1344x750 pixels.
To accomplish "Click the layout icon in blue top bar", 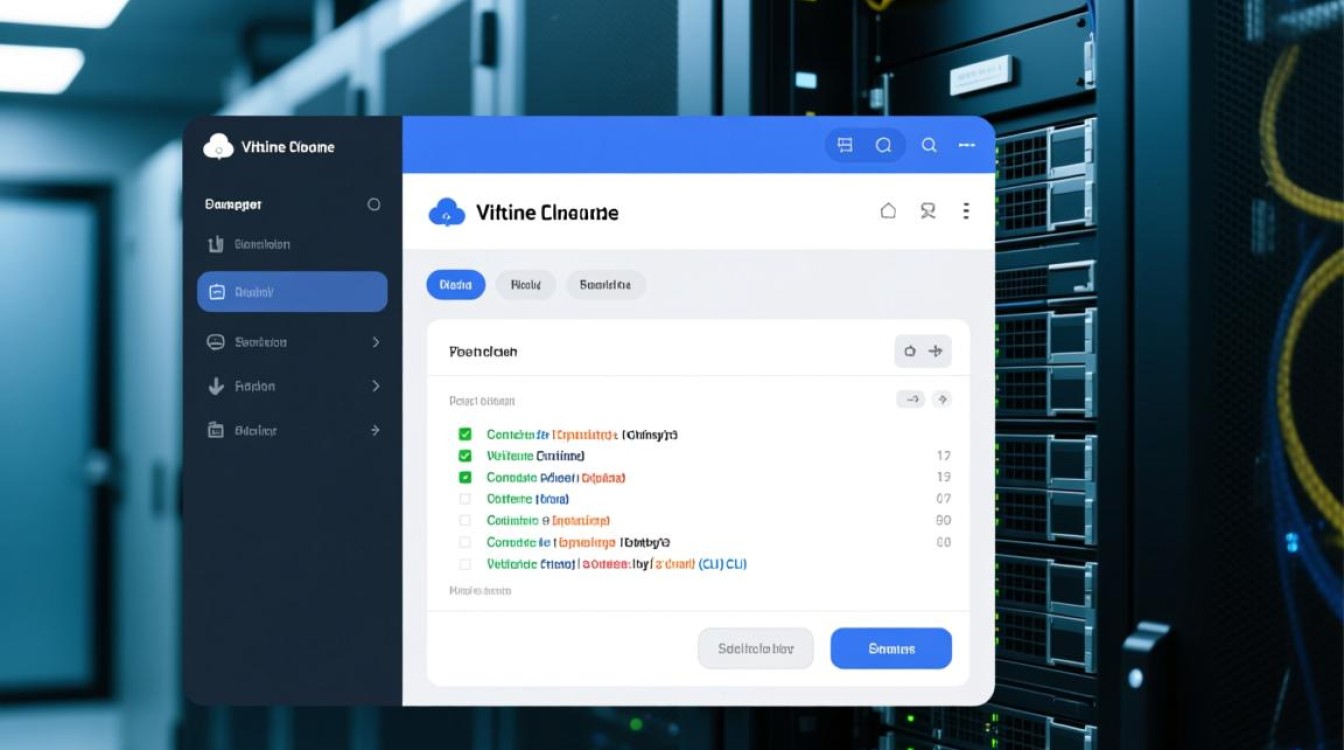I will pyautogui.click(x=845, y=145).
